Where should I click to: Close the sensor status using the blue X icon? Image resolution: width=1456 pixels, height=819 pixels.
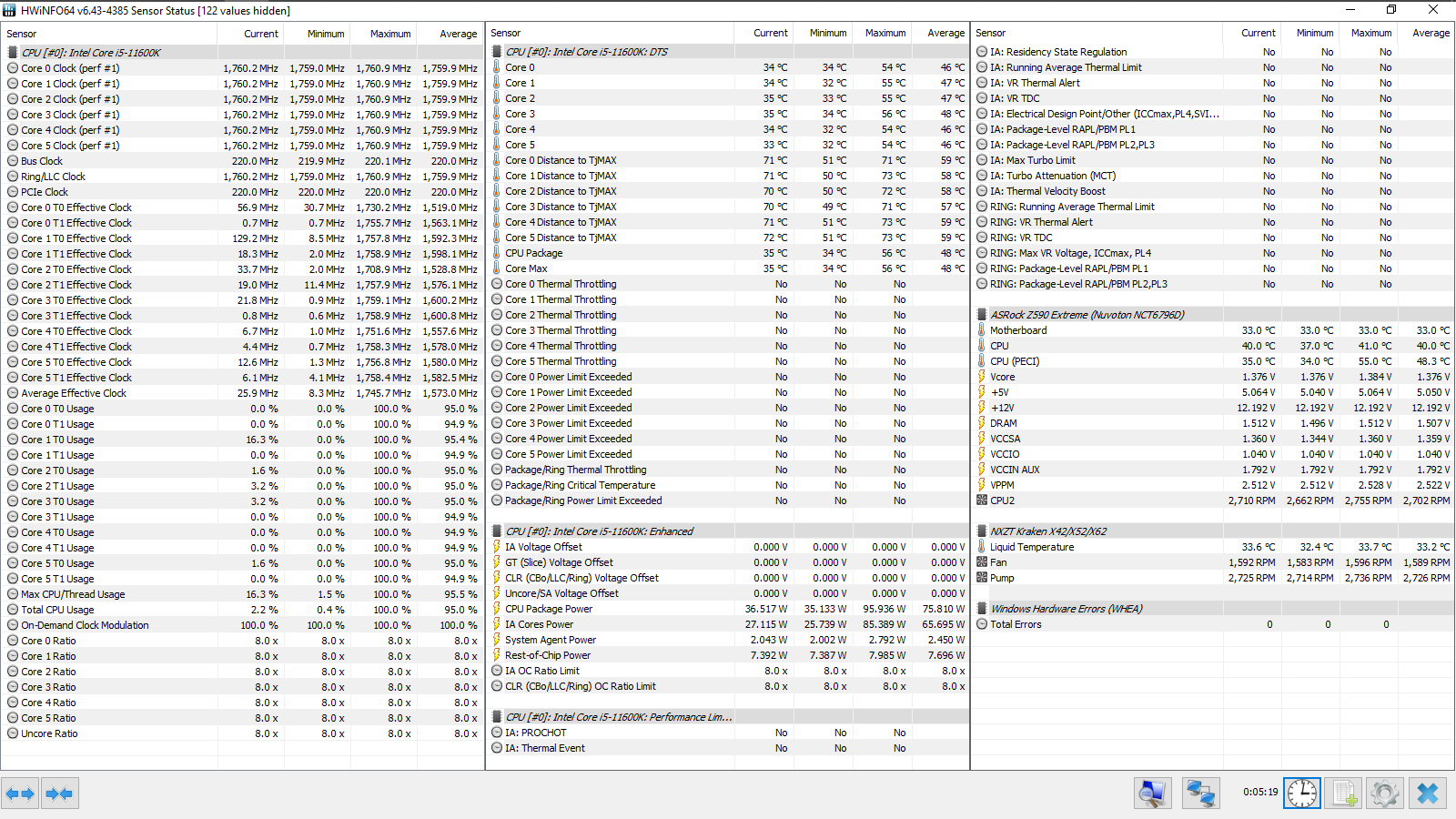pos(1428,794)
